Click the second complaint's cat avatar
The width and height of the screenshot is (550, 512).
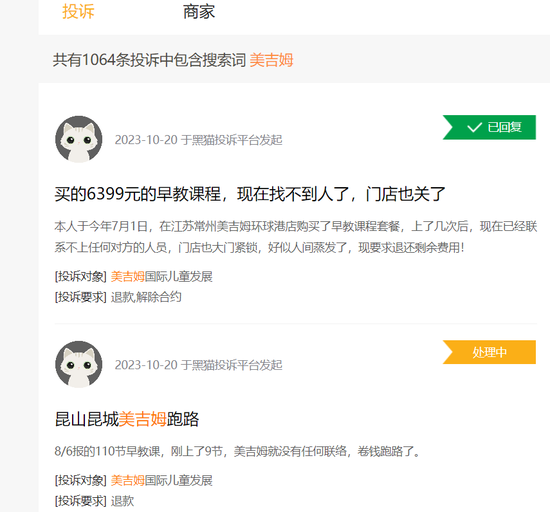click(x=79, y=364)
